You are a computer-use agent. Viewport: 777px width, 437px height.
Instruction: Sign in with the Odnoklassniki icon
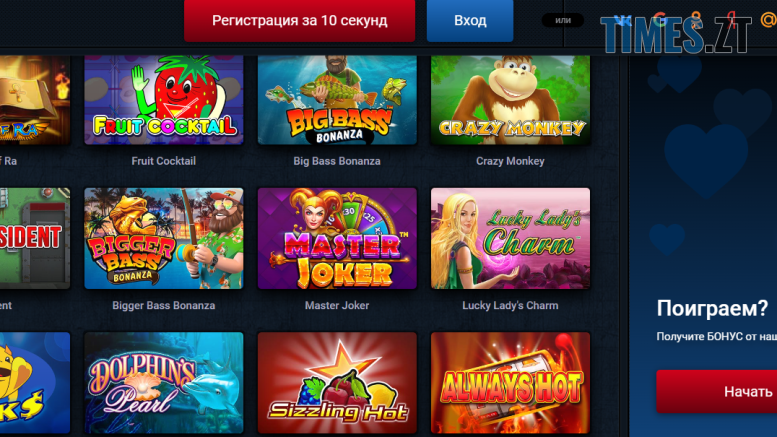pos(696,20)
